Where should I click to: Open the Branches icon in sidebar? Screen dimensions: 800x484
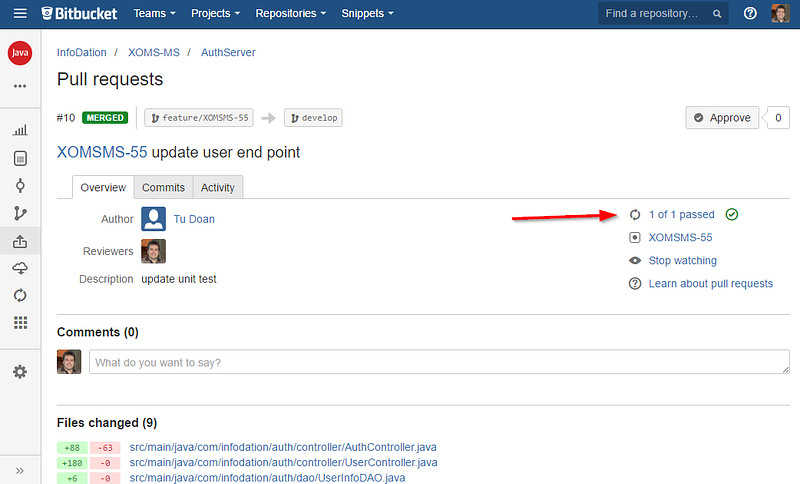20,213
